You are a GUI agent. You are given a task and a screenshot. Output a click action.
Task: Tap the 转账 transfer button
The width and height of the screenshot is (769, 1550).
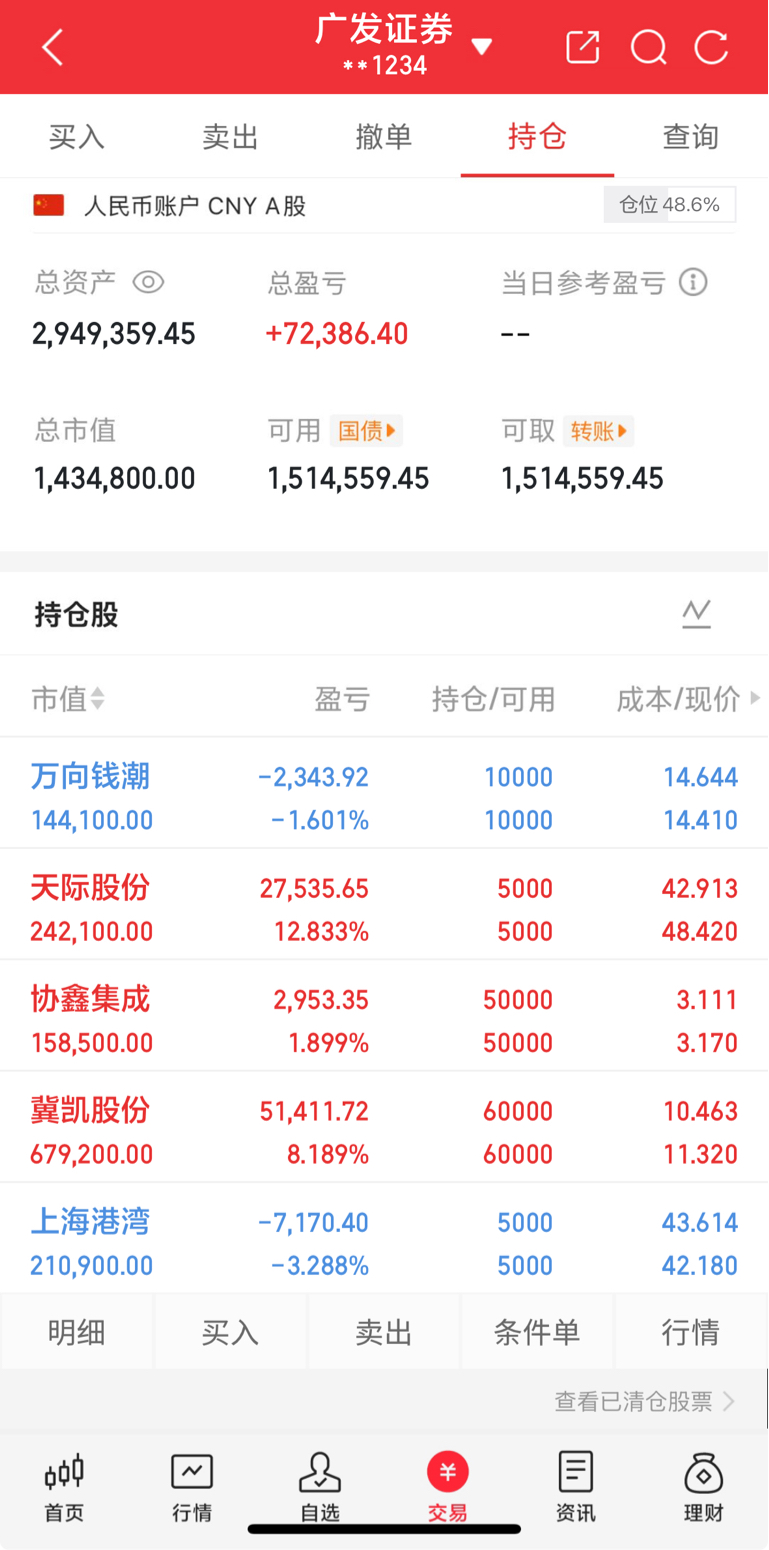click(598, 431)
